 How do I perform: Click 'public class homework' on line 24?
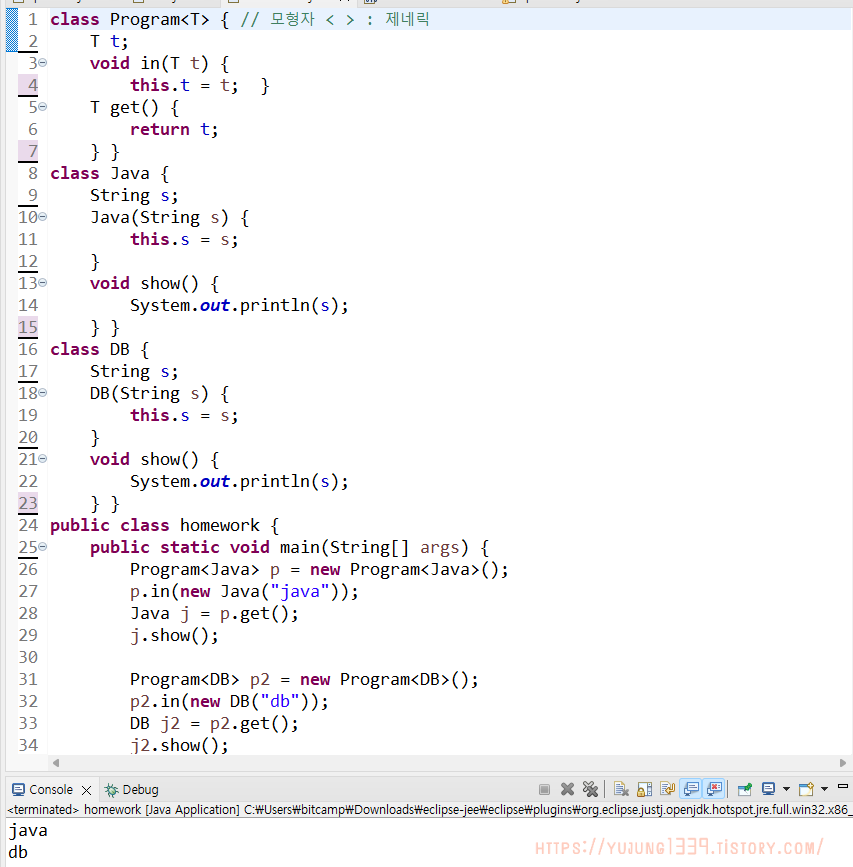click(155, 525)
